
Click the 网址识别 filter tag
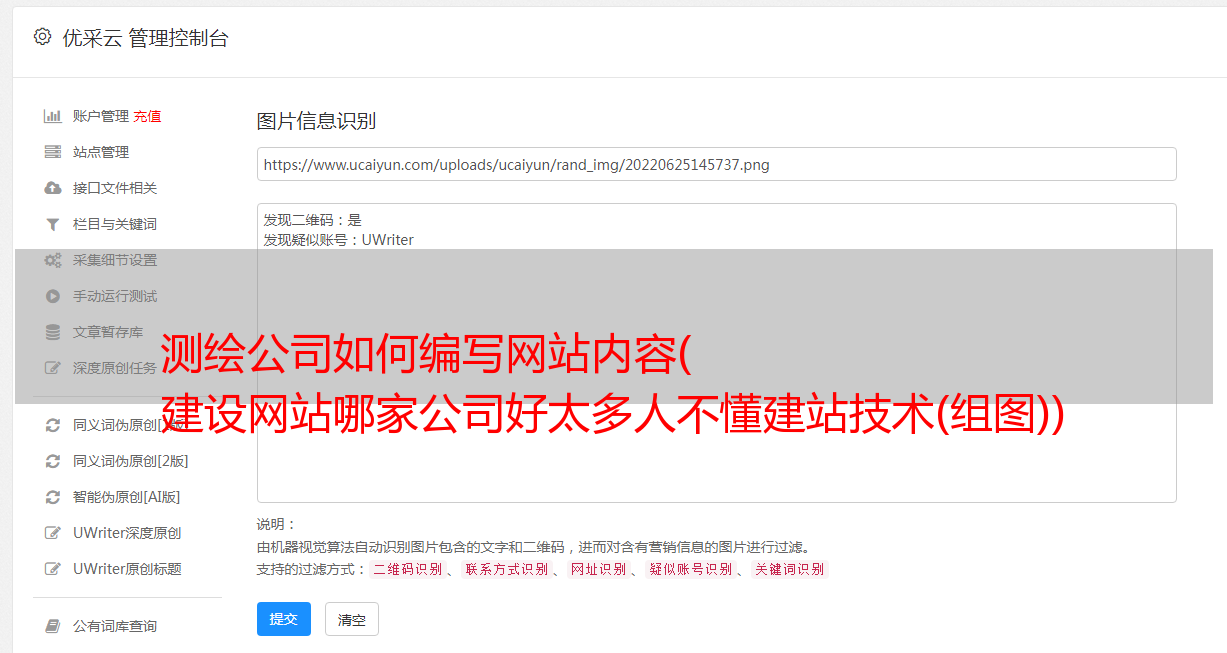point(599,569)
